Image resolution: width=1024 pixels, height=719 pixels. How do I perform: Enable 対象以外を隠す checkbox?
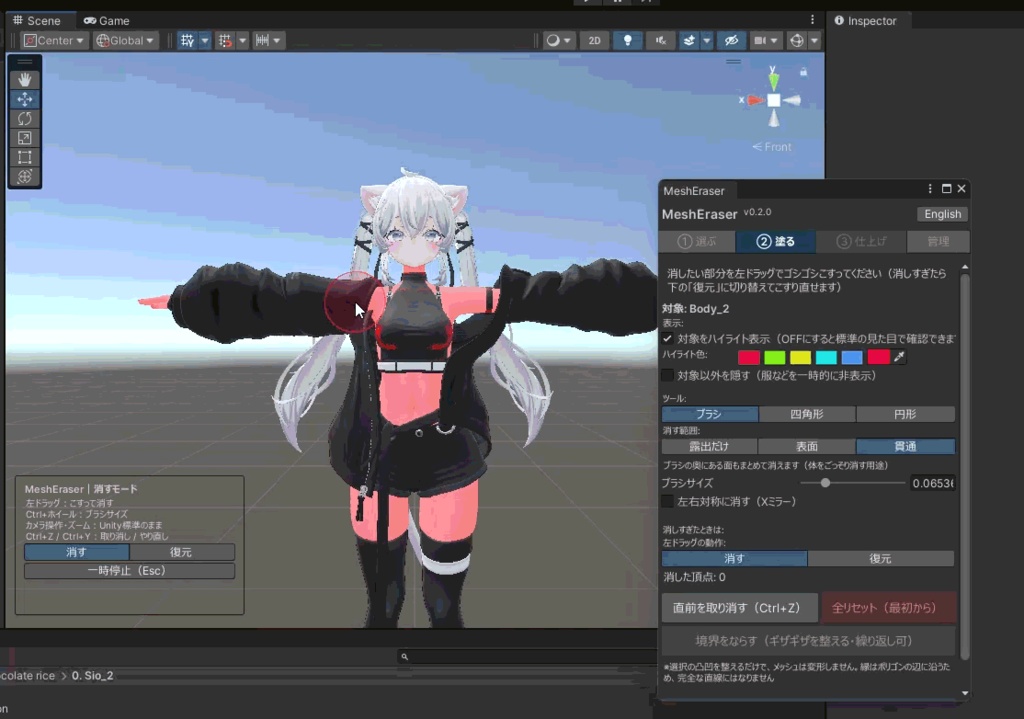pyautogui.click(x=667, y=375)
